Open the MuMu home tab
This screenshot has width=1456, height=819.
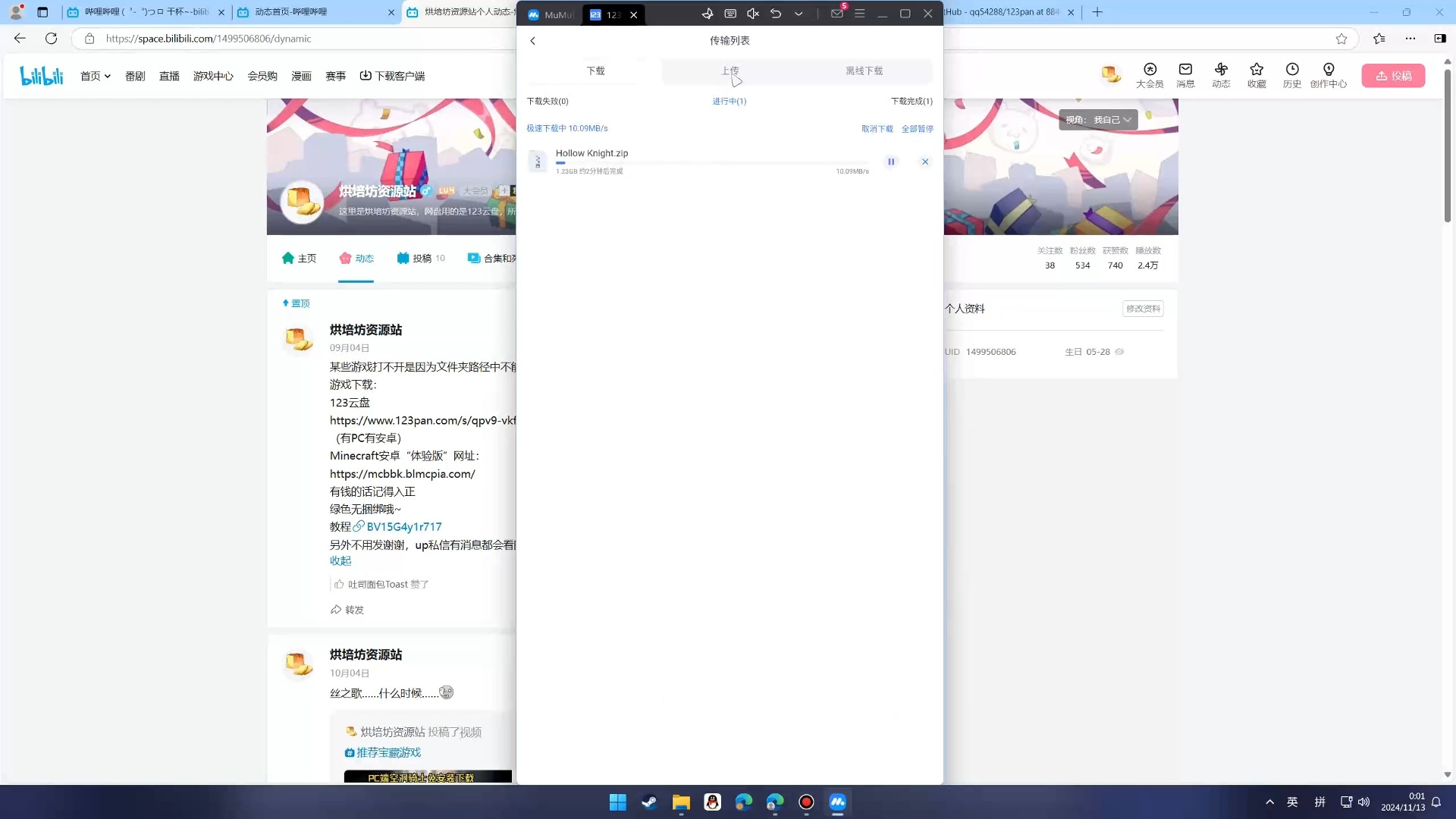pos(551,14)
